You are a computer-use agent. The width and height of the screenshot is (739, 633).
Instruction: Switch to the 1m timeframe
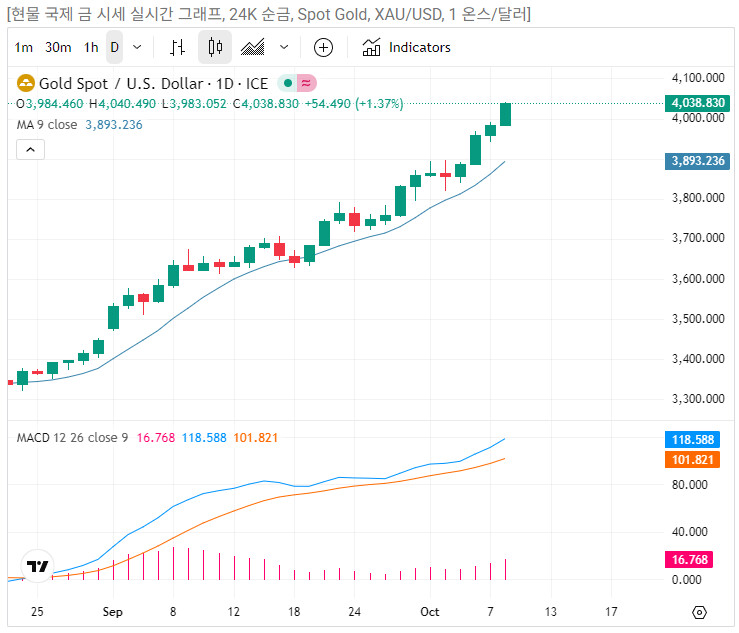24,47
